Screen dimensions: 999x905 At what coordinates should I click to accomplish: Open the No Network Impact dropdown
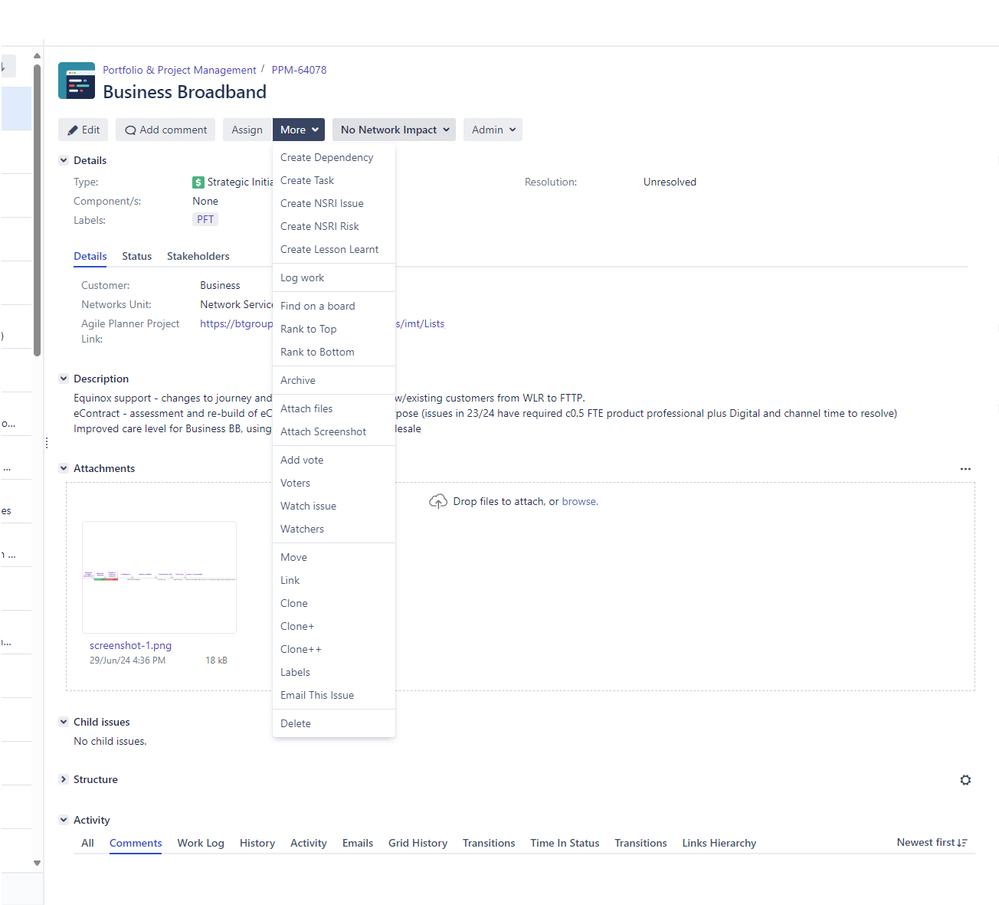point(394,129)
